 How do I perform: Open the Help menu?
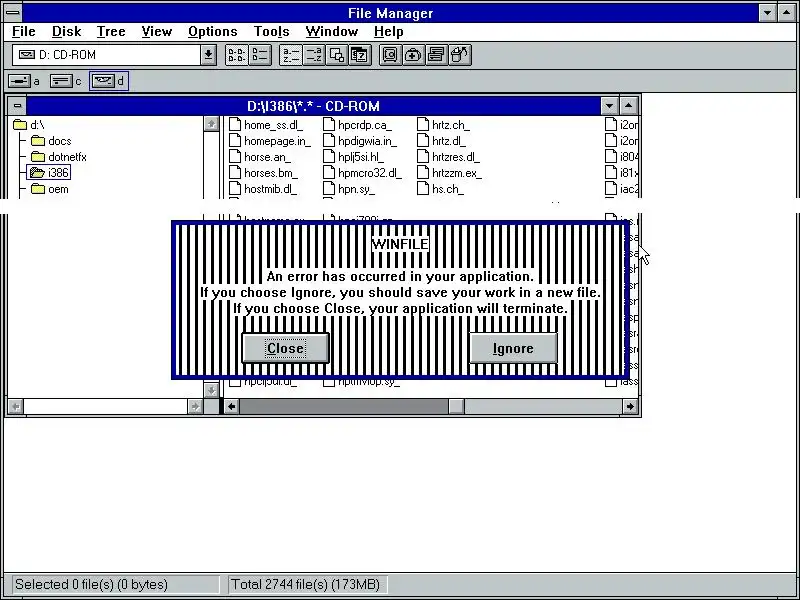tap(388, 32)
